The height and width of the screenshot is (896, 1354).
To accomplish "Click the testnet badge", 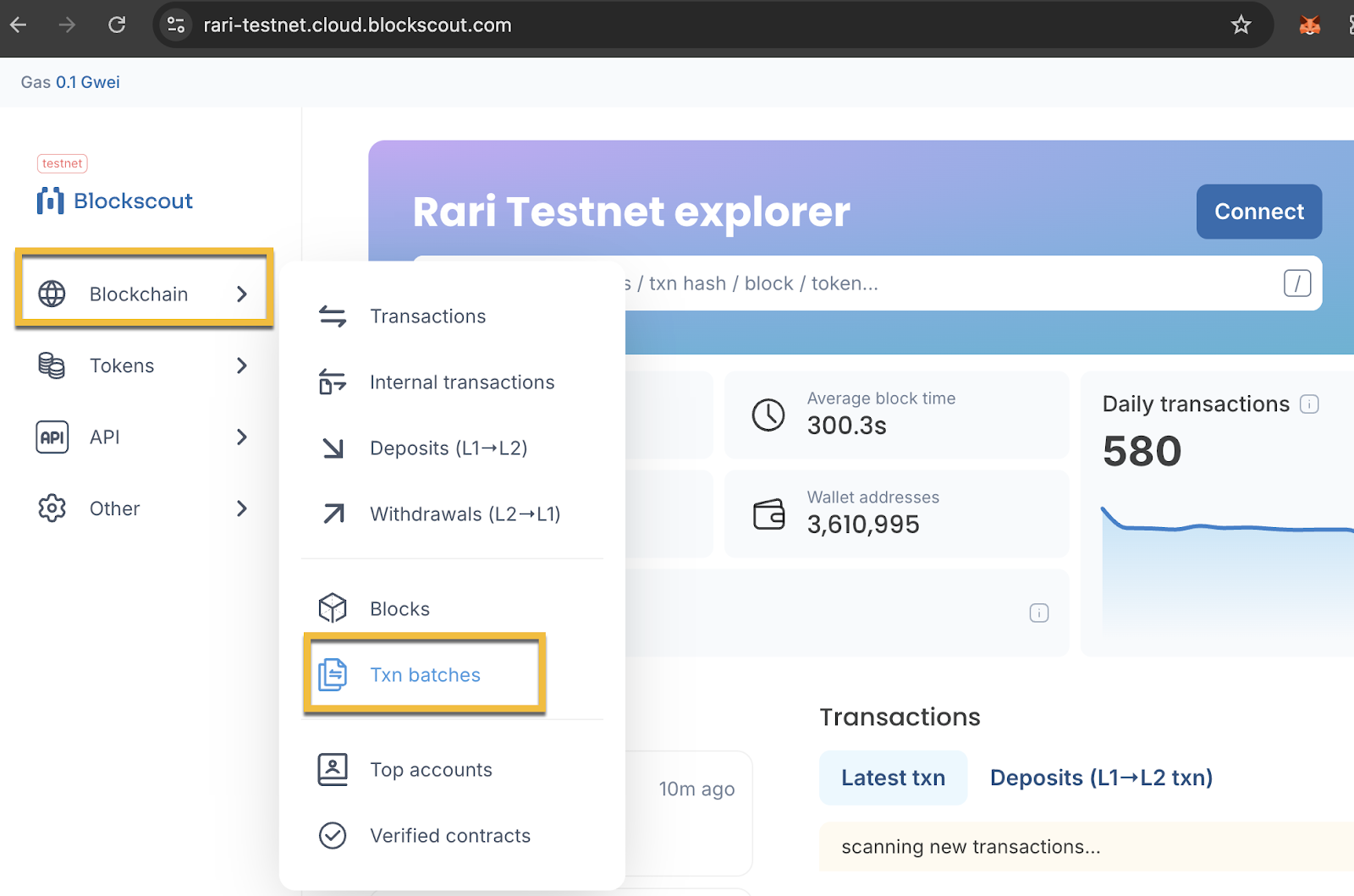I will click(63, 163).
